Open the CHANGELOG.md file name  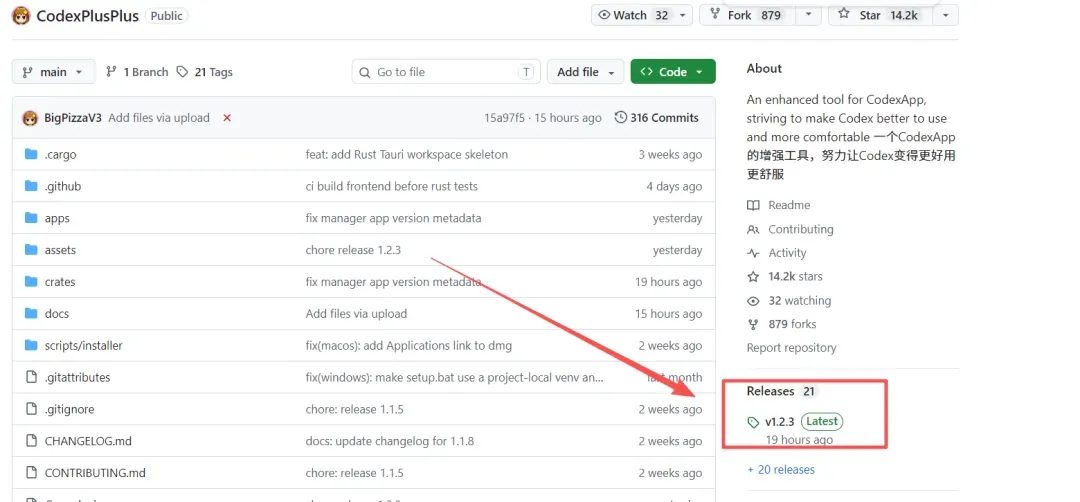pos(88,441)
